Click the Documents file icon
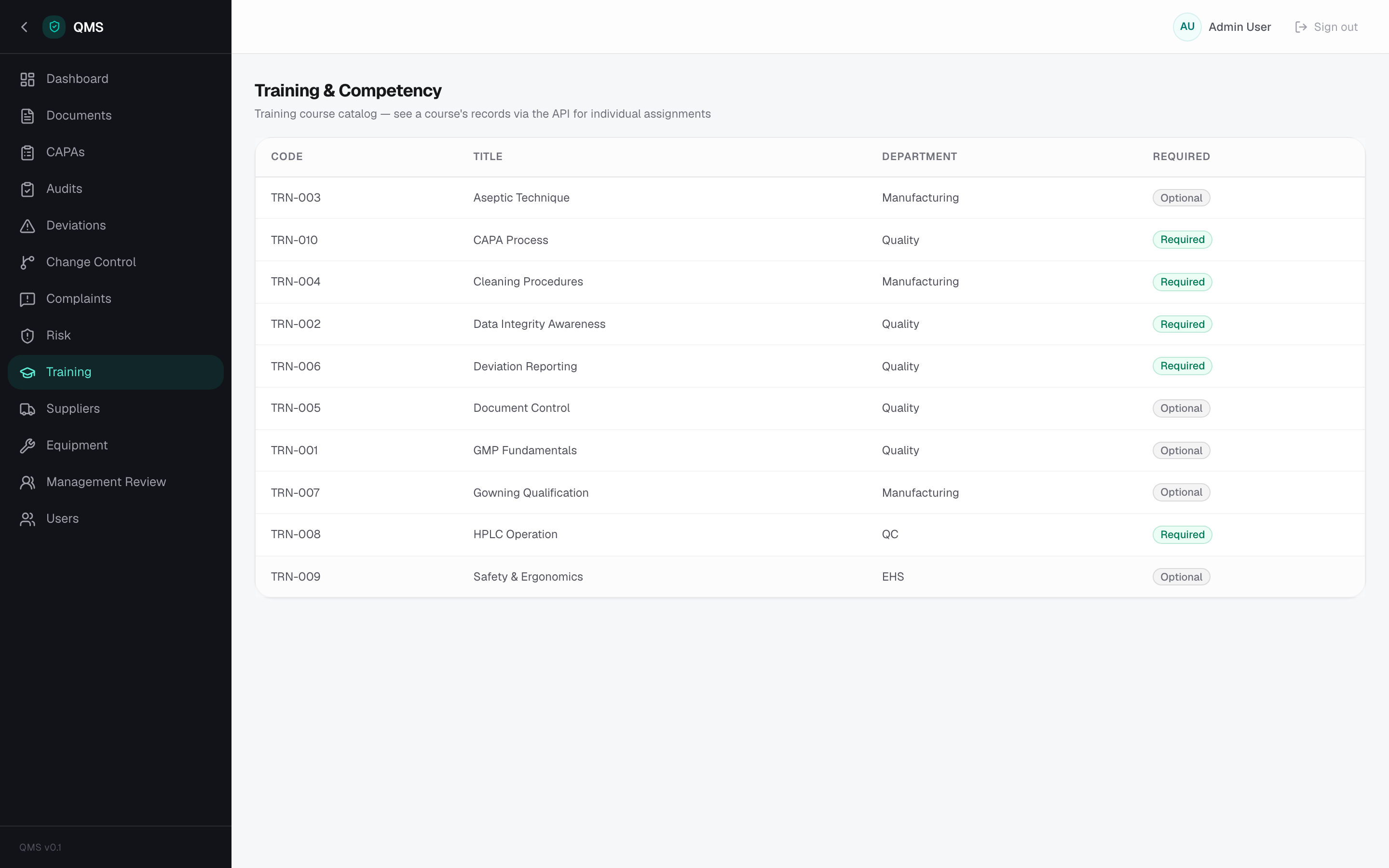 (27, 116)
